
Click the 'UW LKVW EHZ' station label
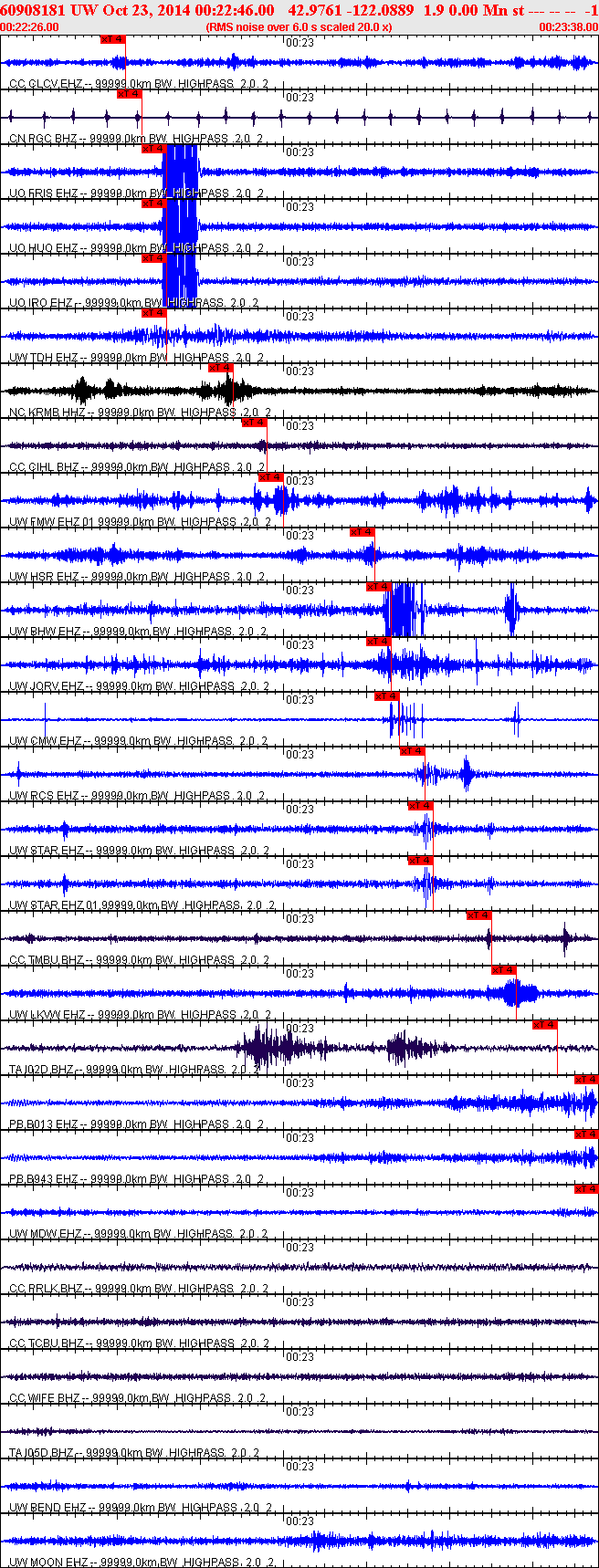click(47, 1015)
